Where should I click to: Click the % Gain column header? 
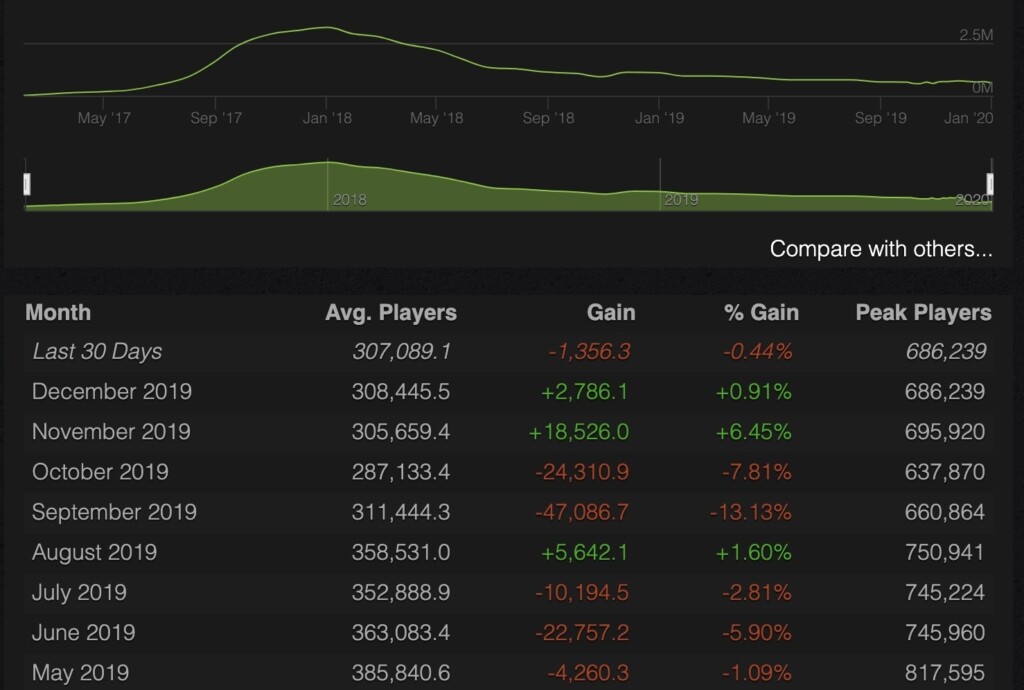coord(761,312)
